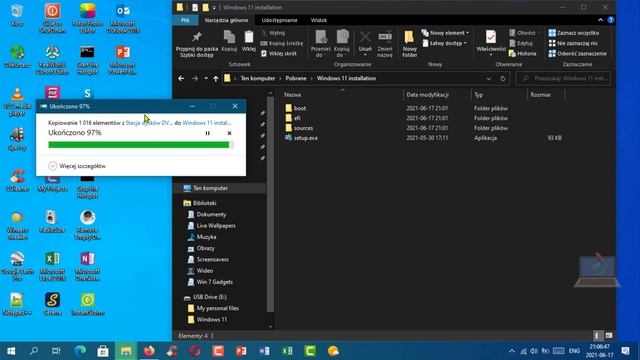Image resolution: width=640 pixels, height=360 pixels.
Task: Click Pobrane in address breadcrumb
Action: [296, 78]
